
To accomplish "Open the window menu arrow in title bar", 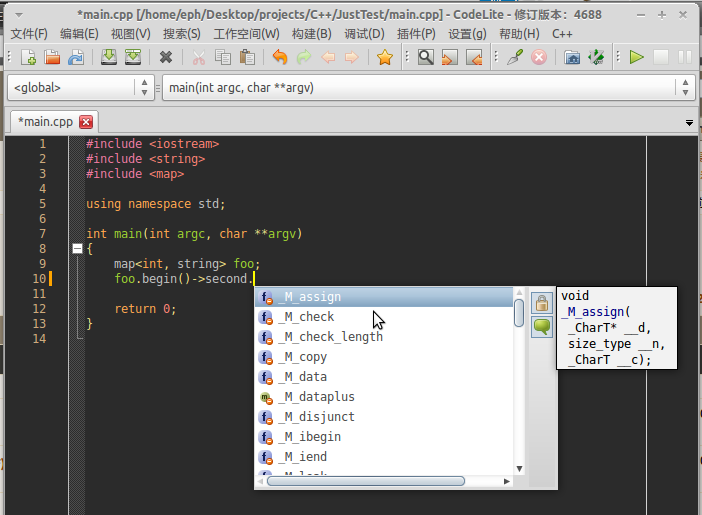I will point(19,15).
